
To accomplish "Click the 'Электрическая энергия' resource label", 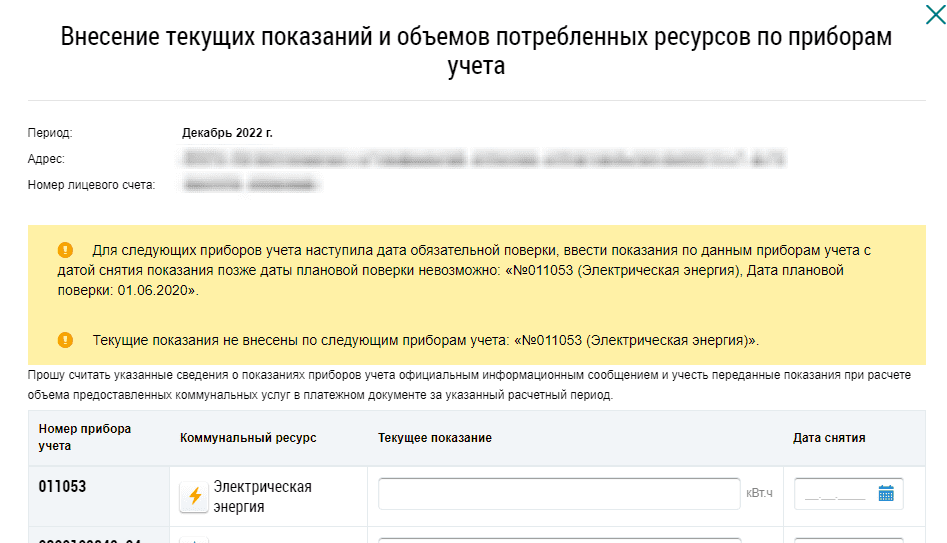I will click(262, 496).
